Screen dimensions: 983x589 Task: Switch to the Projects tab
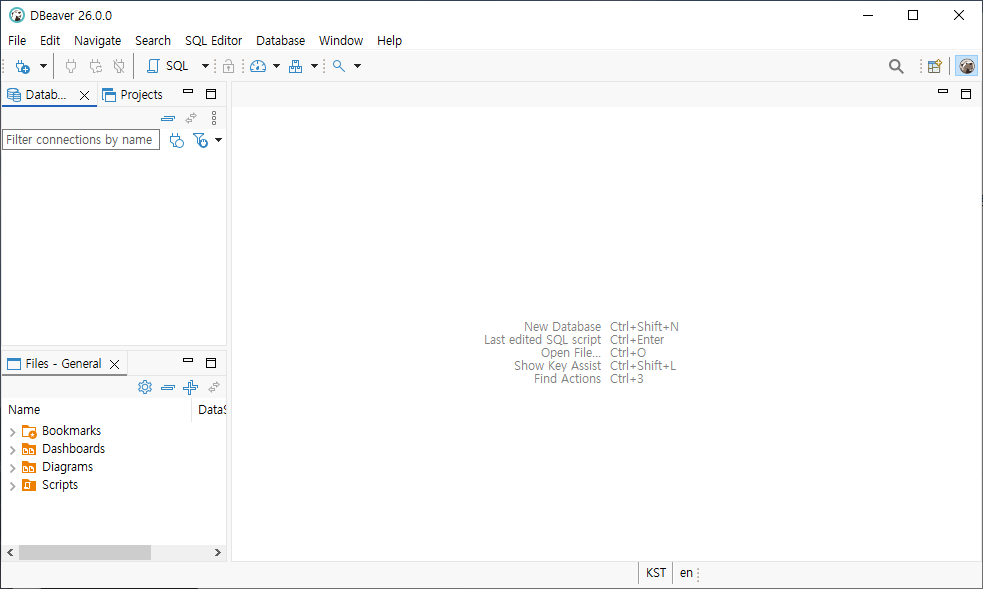132,95
